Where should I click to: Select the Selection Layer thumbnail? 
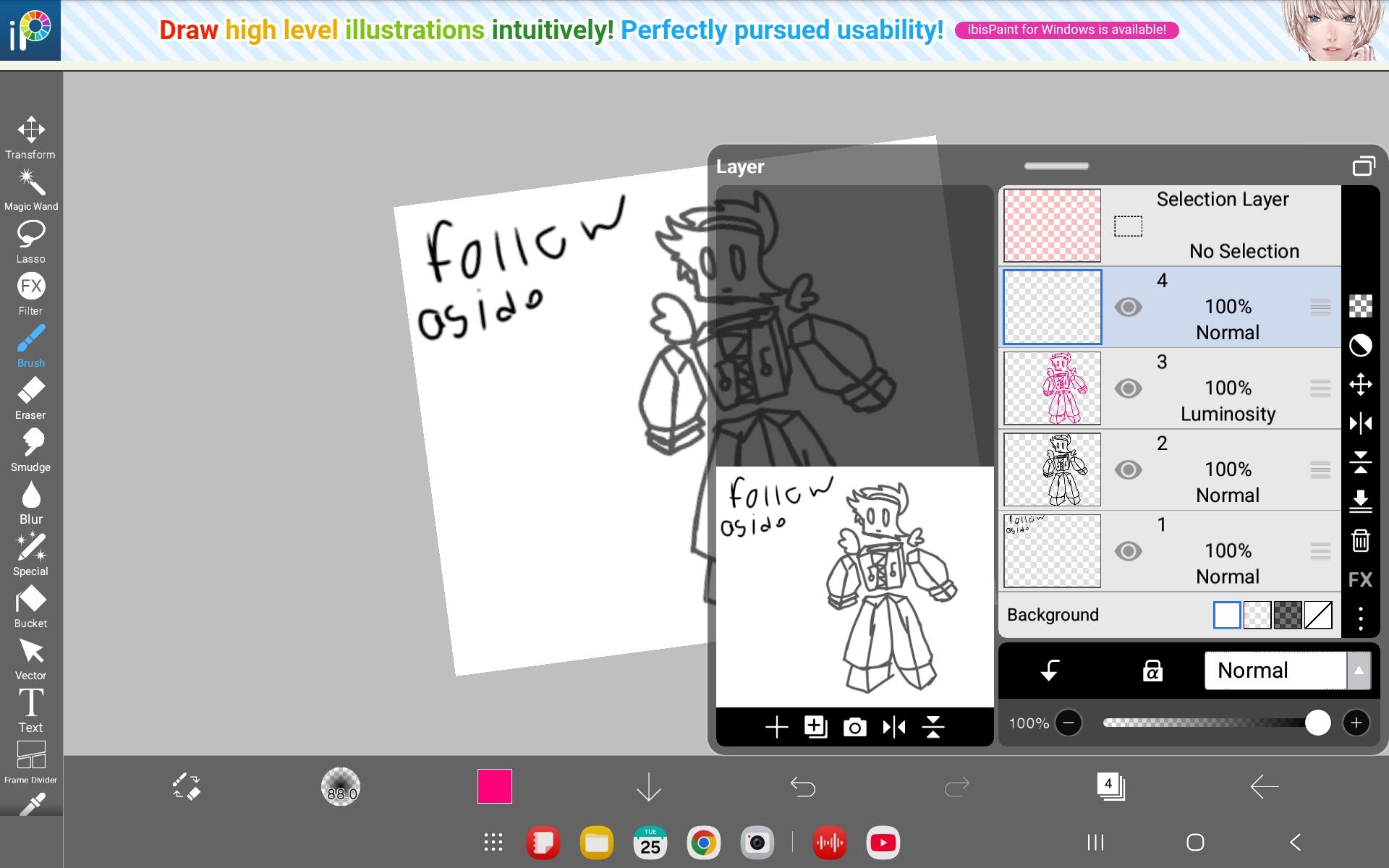tap(1053, 226)
